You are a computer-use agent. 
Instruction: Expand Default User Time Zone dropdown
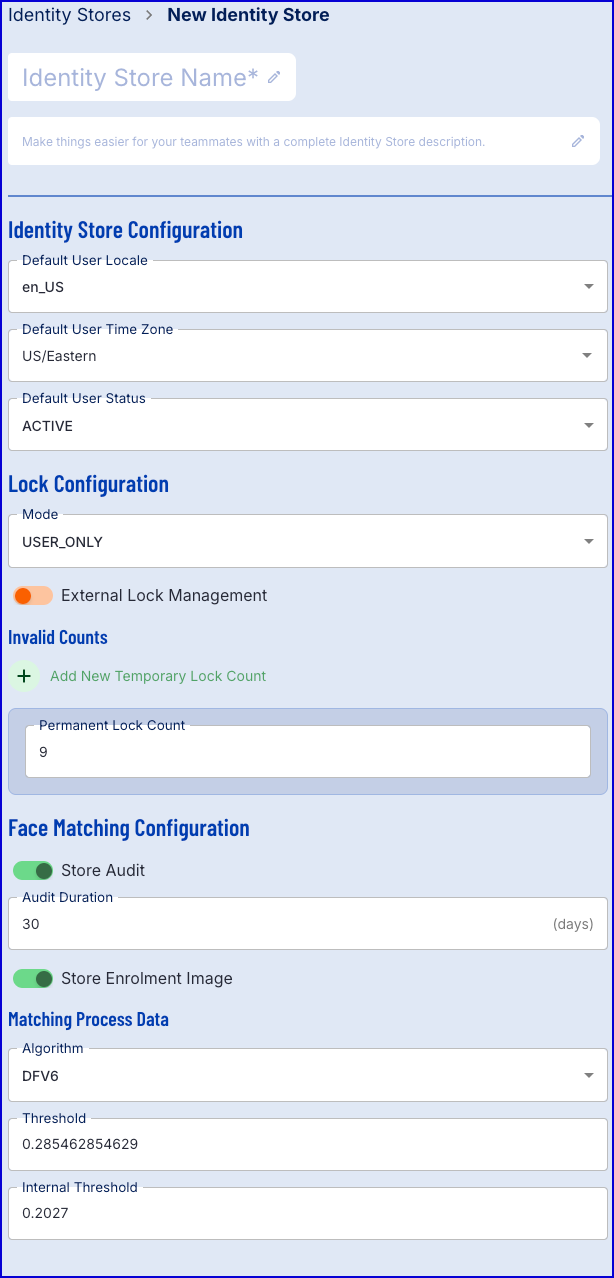pos(308,356)
